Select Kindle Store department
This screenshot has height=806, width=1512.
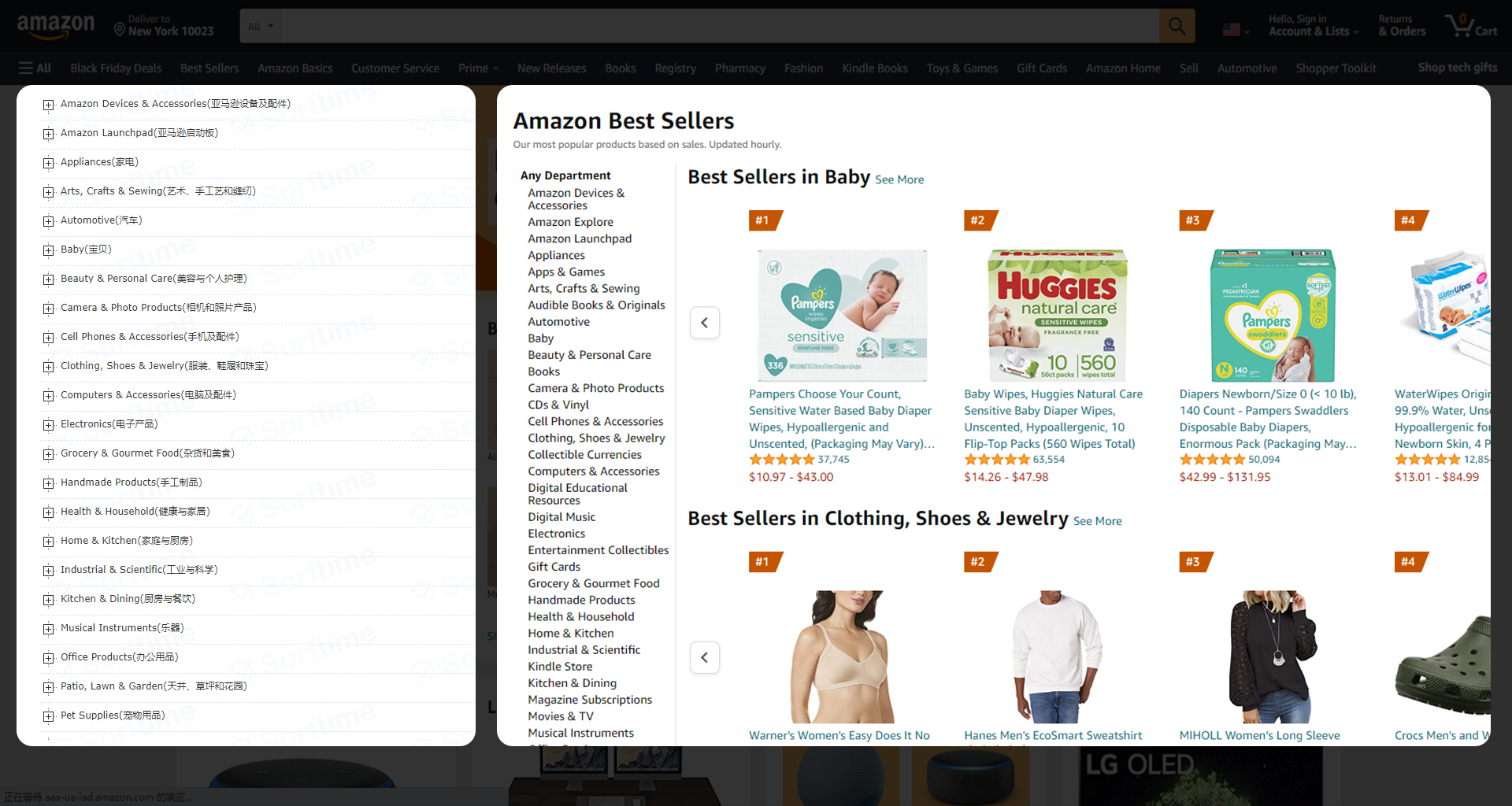[560, 667]
